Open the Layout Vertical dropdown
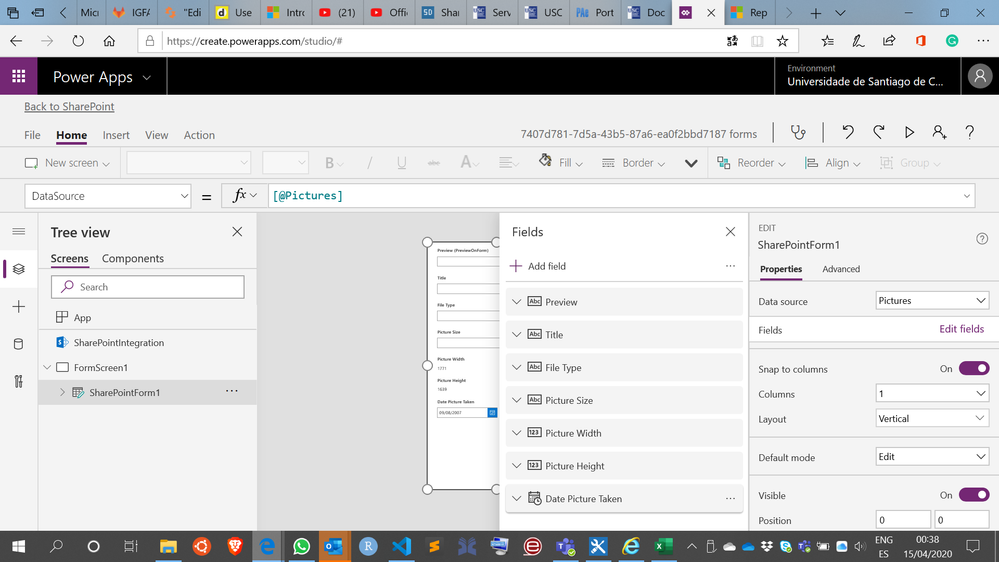The image size is (999, 562). pyautogui.click(x=932, y=419)
